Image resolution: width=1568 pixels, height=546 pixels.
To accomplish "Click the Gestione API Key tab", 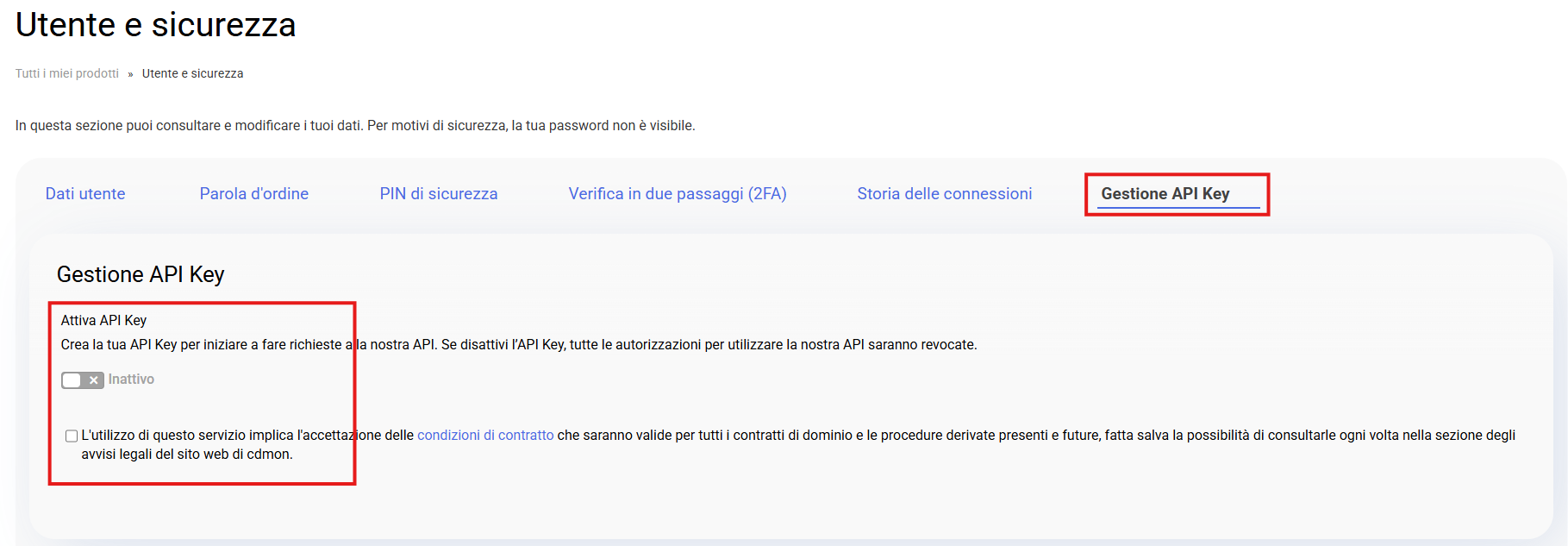I will pyautogui.click(x=1165, y=194).
